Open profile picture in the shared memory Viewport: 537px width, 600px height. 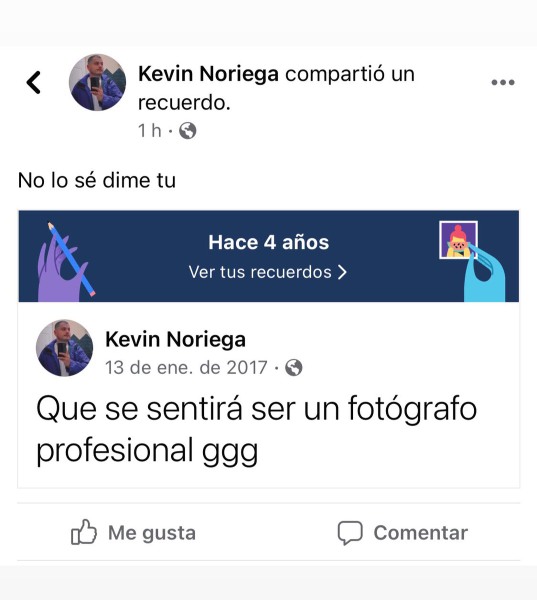coord(64,348)
